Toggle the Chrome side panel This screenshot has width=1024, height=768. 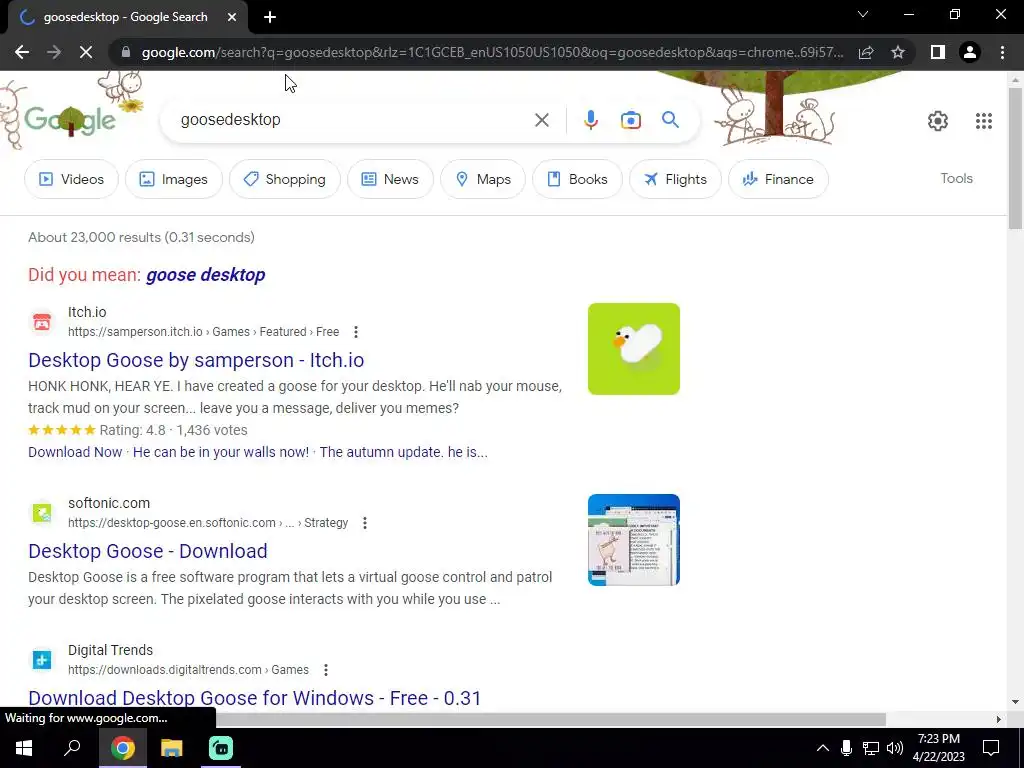point(938,52)
